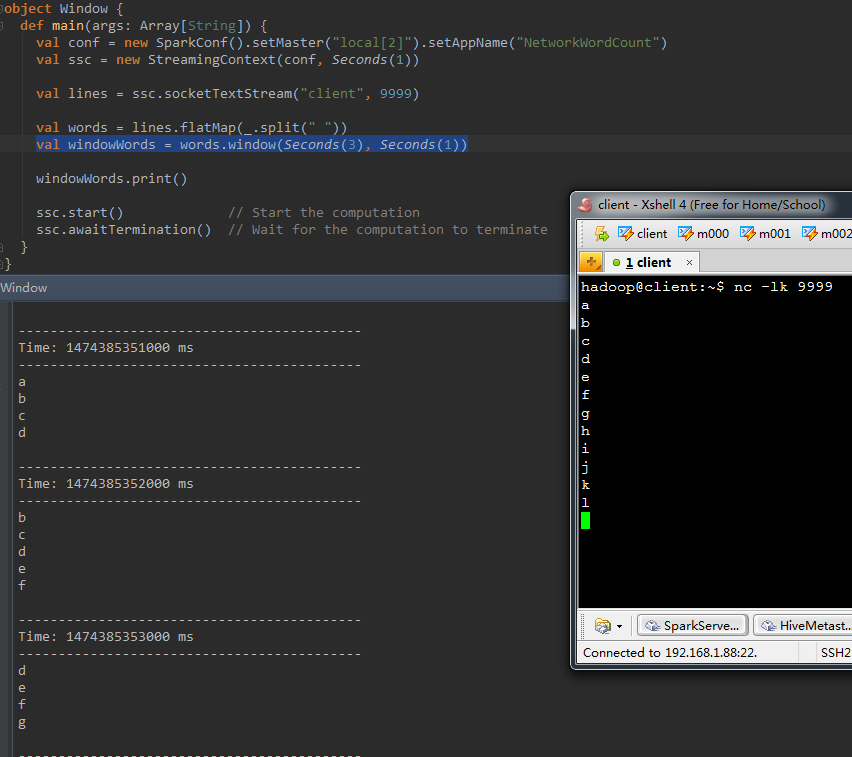
Task: Click the m000 session lightning icon
Action: click(x=686, y=234)
